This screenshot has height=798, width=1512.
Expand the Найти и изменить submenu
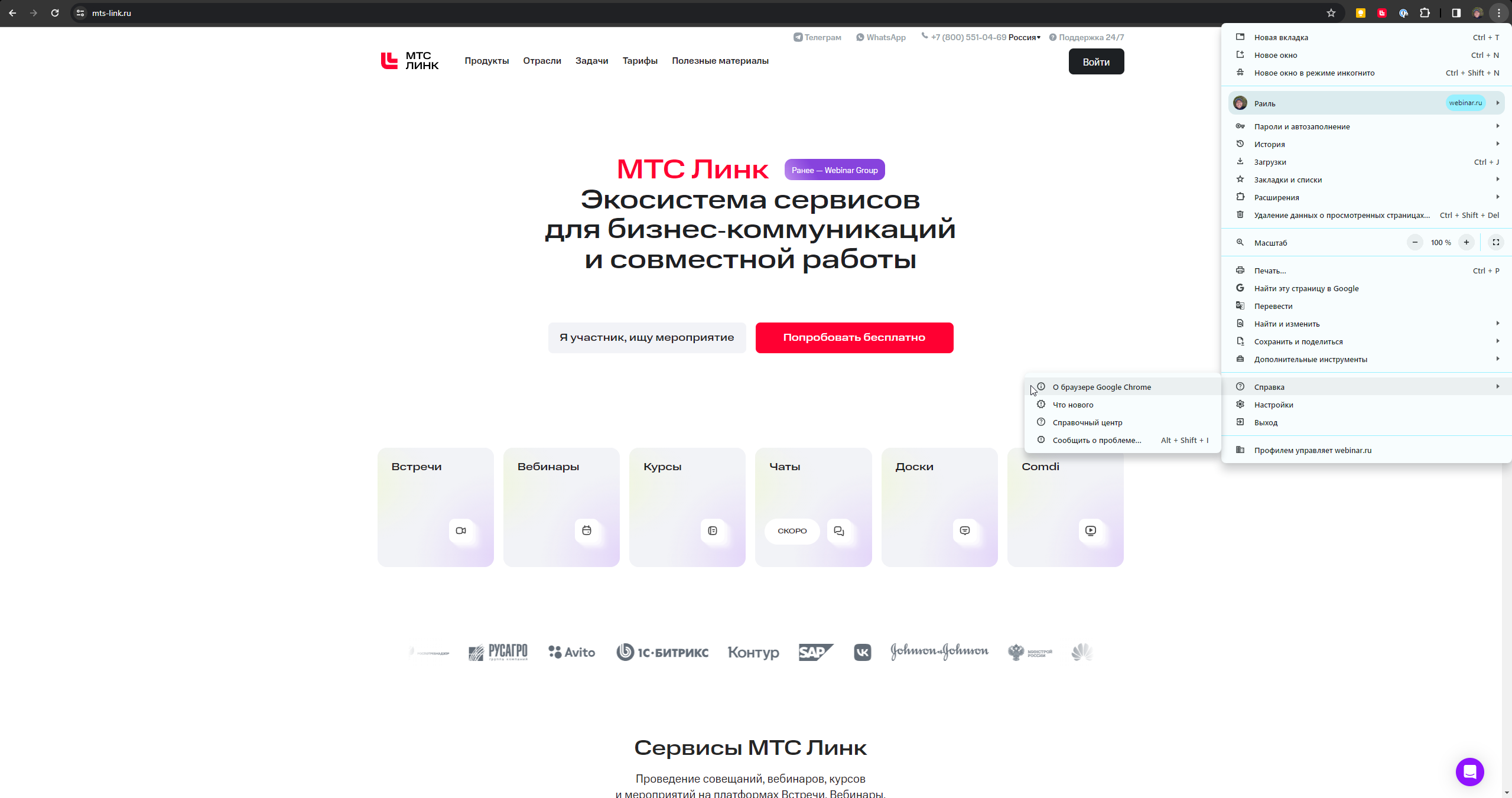1370,324
